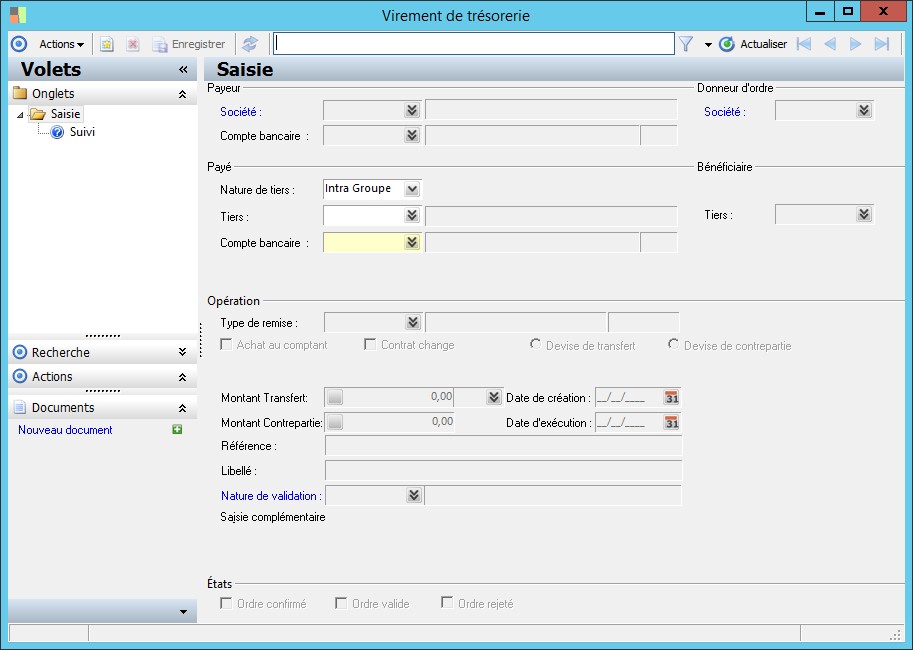This screenshot has height=650, width=913.
Task: Click the application icon in title bar
Action: click(x=17, y=15)
